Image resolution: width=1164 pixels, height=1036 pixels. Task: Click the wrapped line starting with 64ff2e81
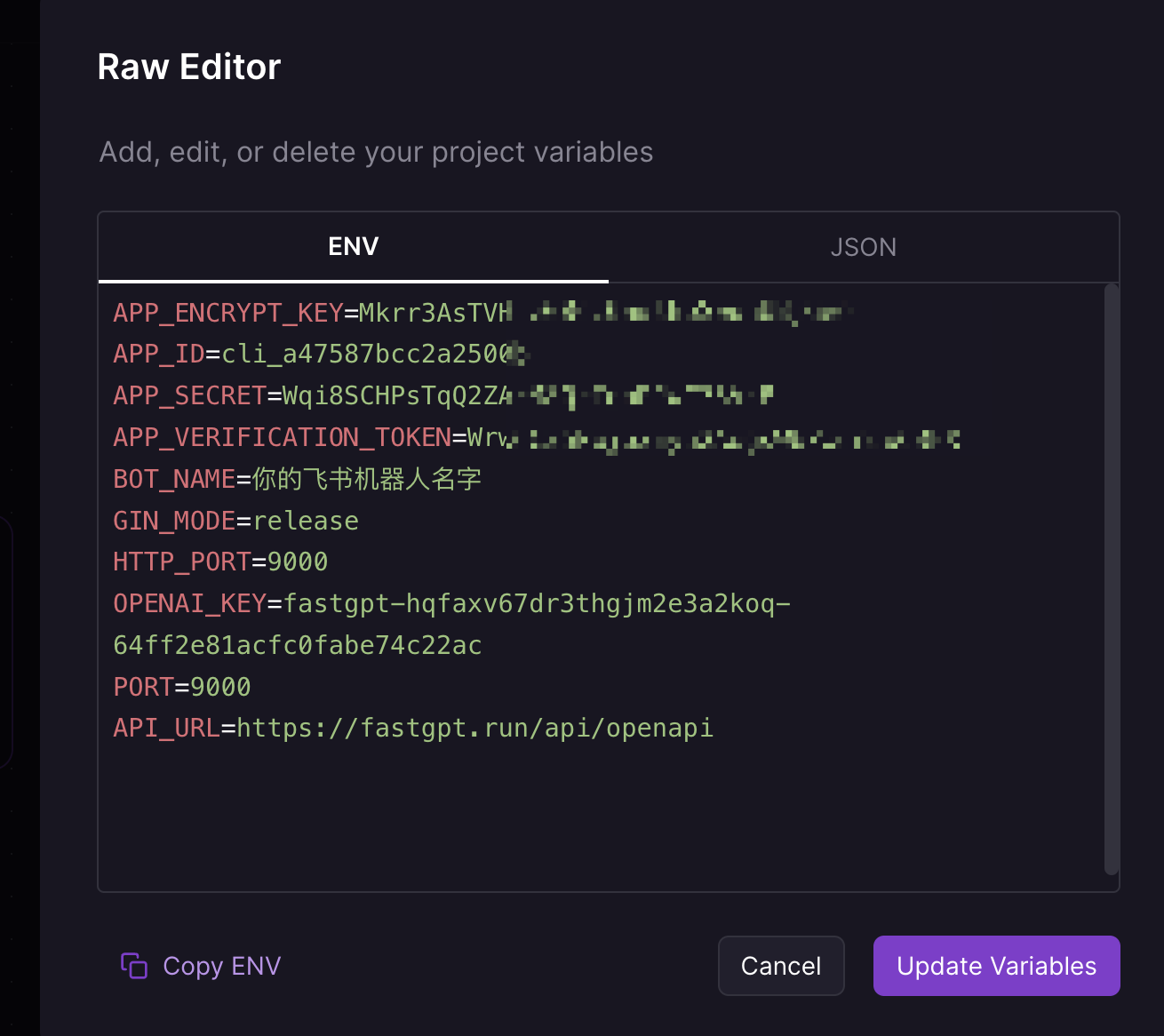coord(297,645)
